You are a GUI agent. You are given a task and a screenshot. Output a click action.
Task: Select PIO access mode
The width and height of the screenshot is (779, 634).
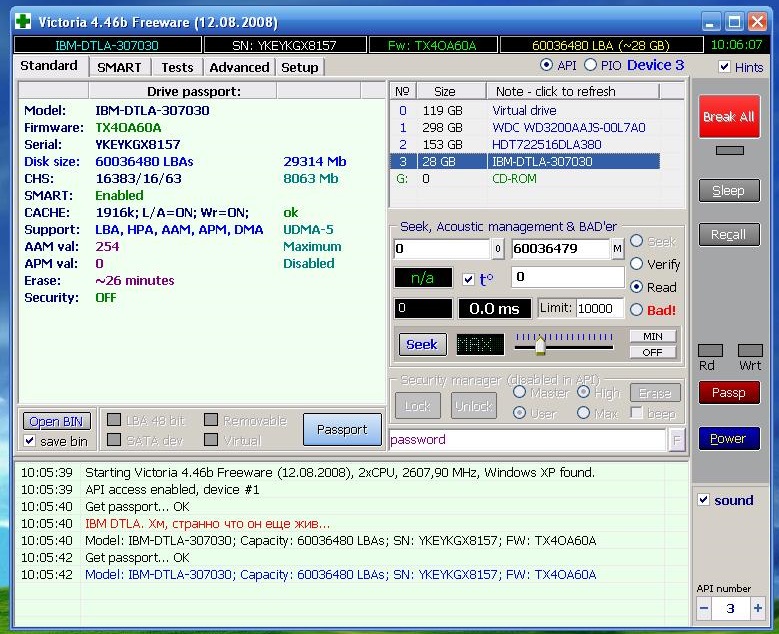590,65
